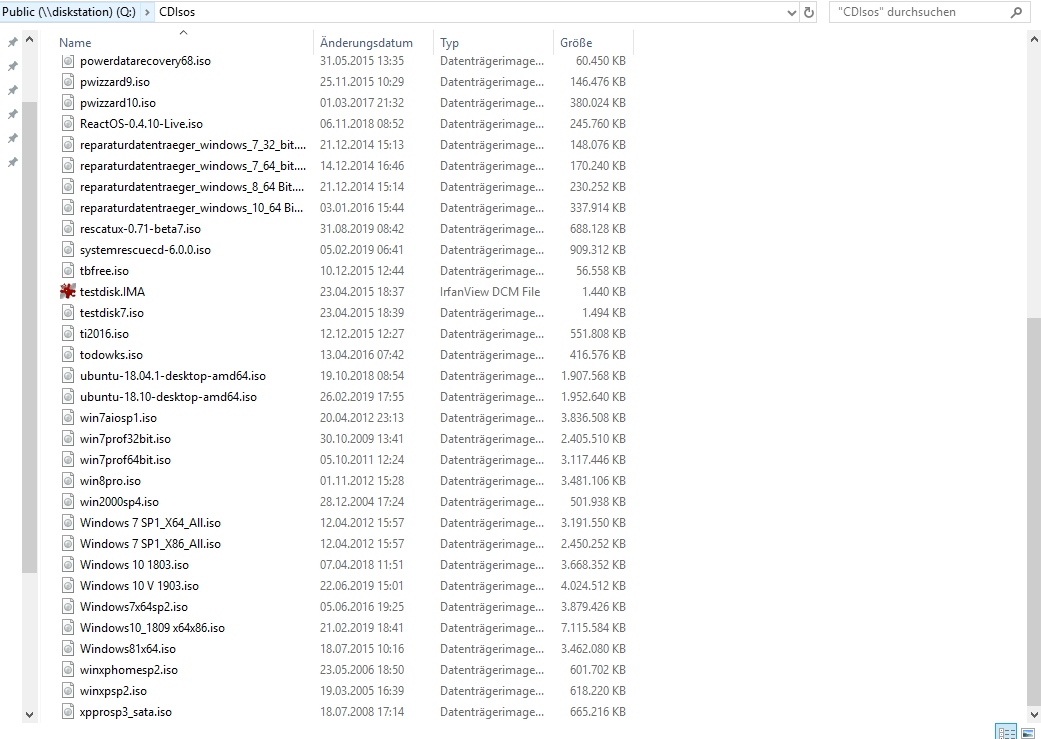This screenshot has height=739, width=1041.
Task: Select reparaturdatentraeger_windows_7_64_bit file
Action: point(193,165)
